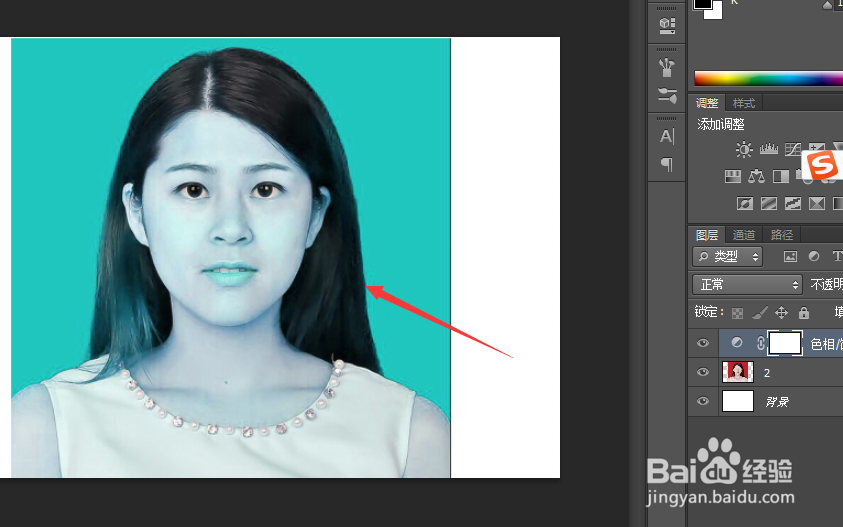The height and width of the screenshot is (527, 843).
Task: Switch to the 路径 tab
Action: click(x=782, y=235)
